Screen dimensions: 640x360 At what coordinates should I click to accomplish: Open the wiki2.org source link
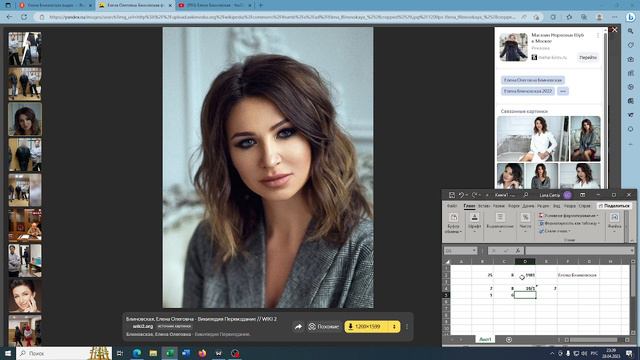142,327
